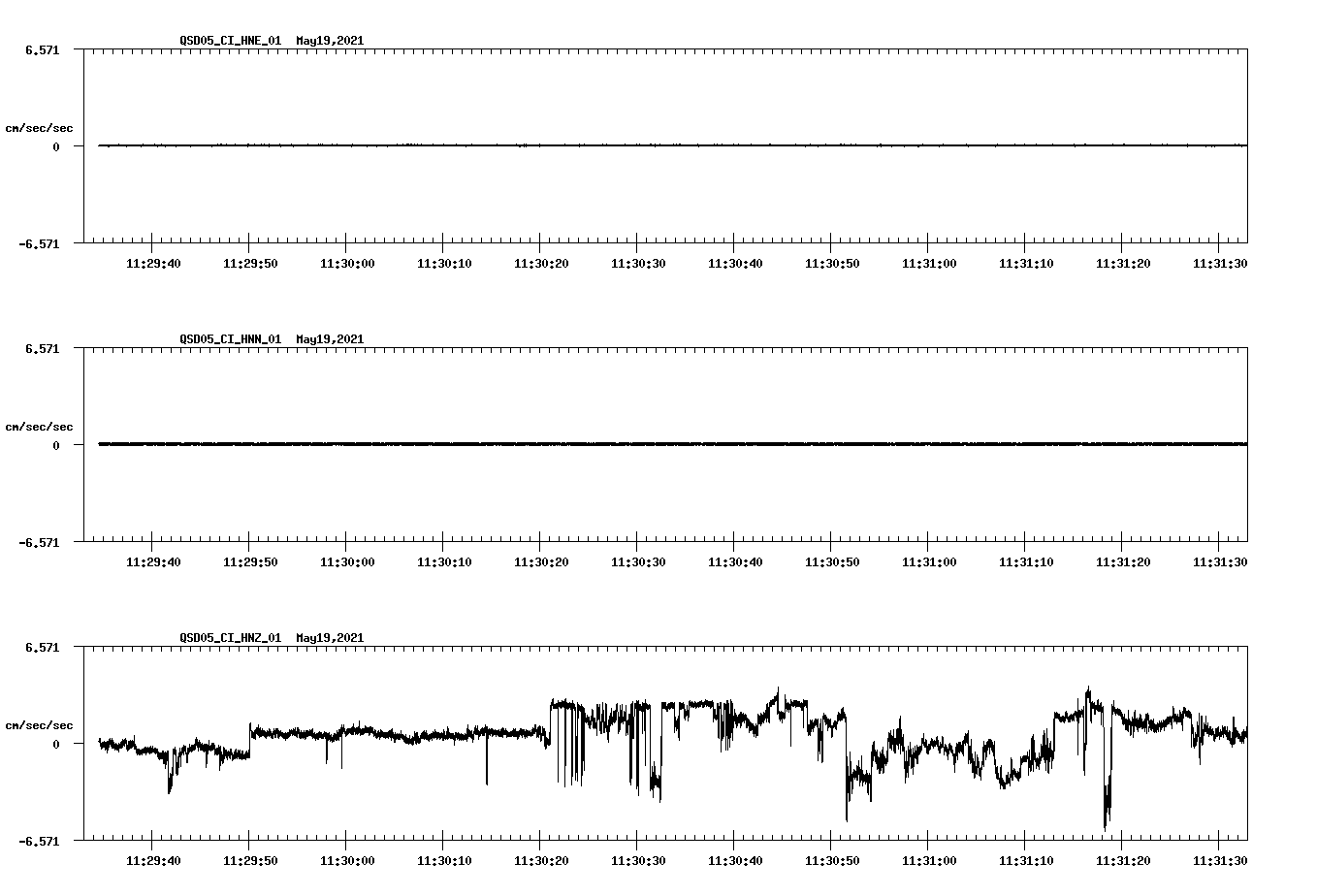1317x896 pixels.
Task: Click the May19,2021 date on top plot
Action: click(x=330, y=41)
